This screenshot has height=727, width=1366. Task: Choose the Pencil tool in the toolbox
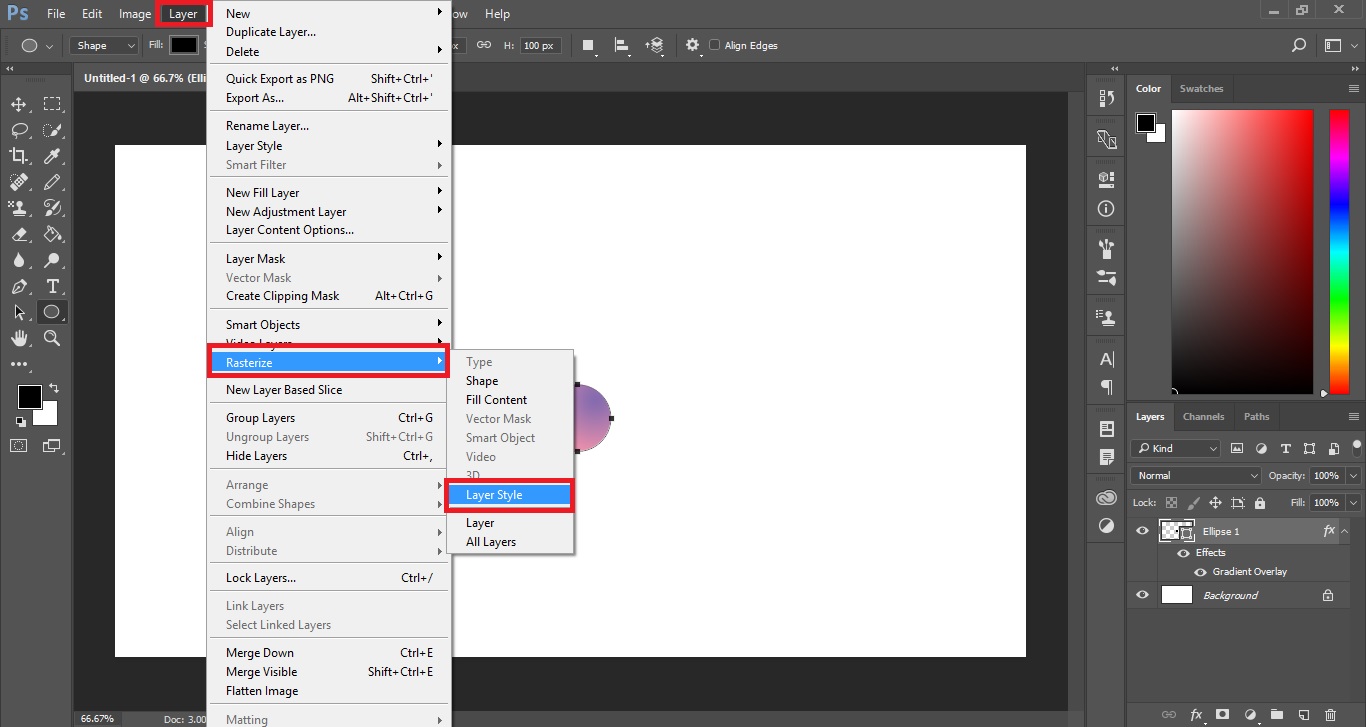click(52, 182)
